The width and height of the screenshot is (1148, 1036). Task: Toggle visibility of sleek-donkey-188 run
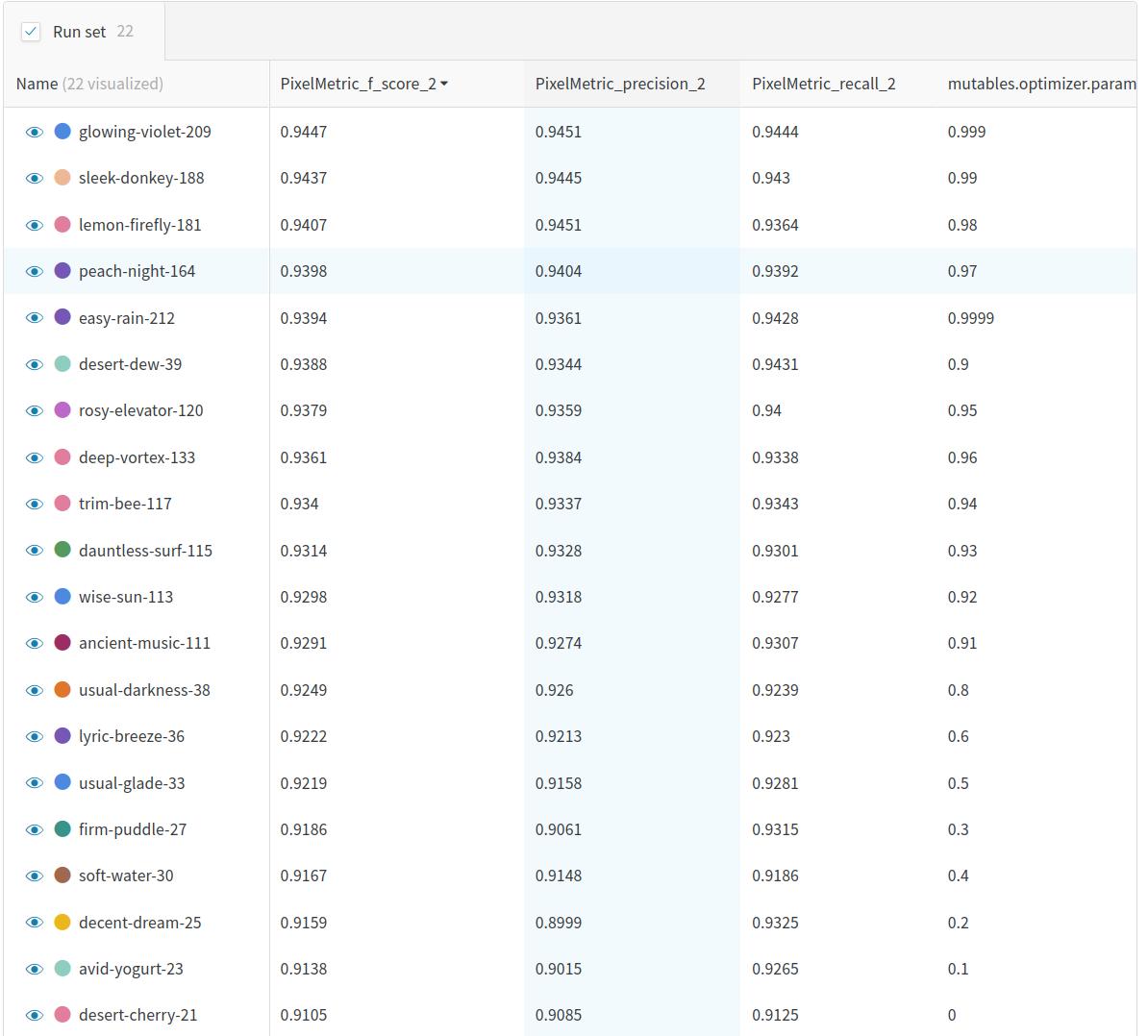pyautogui.click(x=35, y=178)
